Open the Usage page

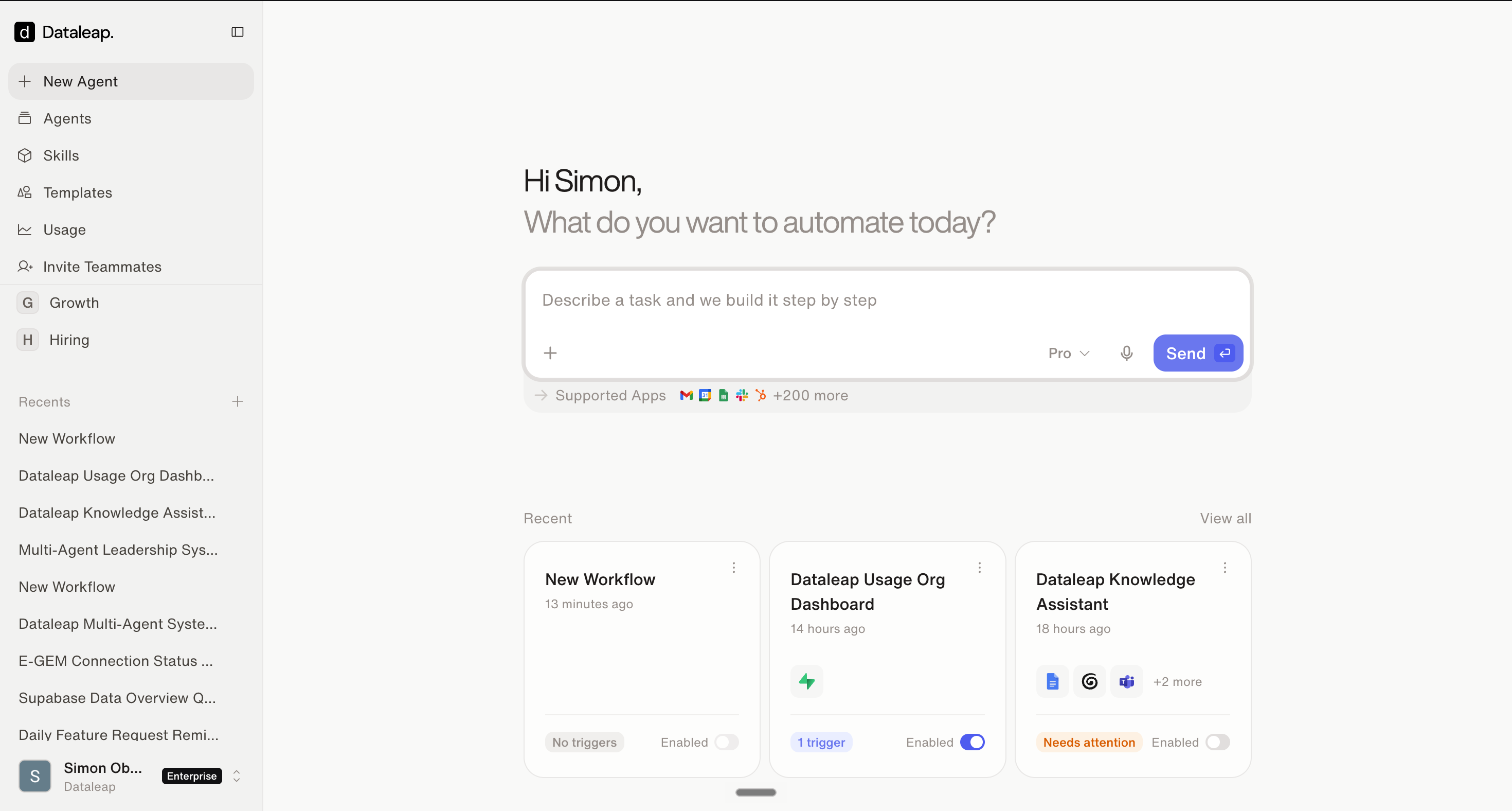[131, 229]
